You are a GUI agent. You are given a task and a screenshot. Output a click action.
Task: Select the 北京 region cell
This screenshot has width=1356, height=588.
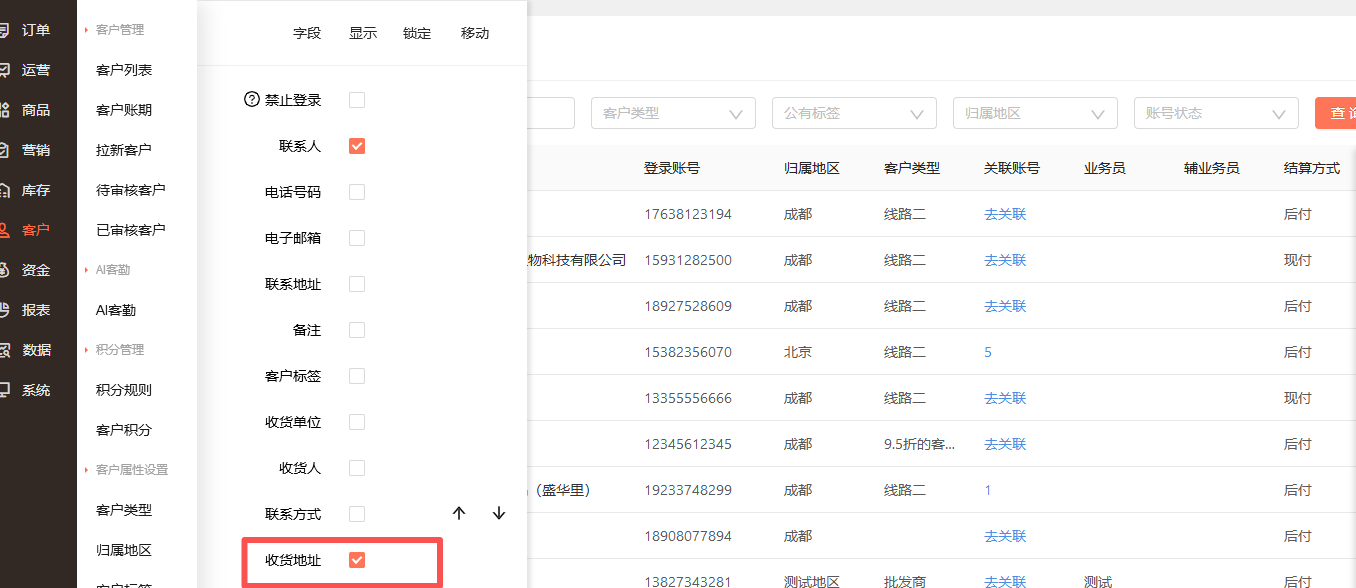point(798,352)
